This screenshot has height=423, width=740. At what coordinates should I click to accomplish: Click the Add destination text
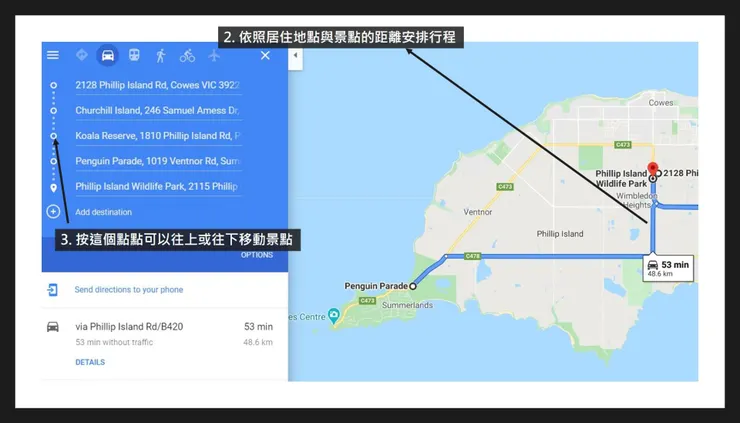(x=103, y=212)
